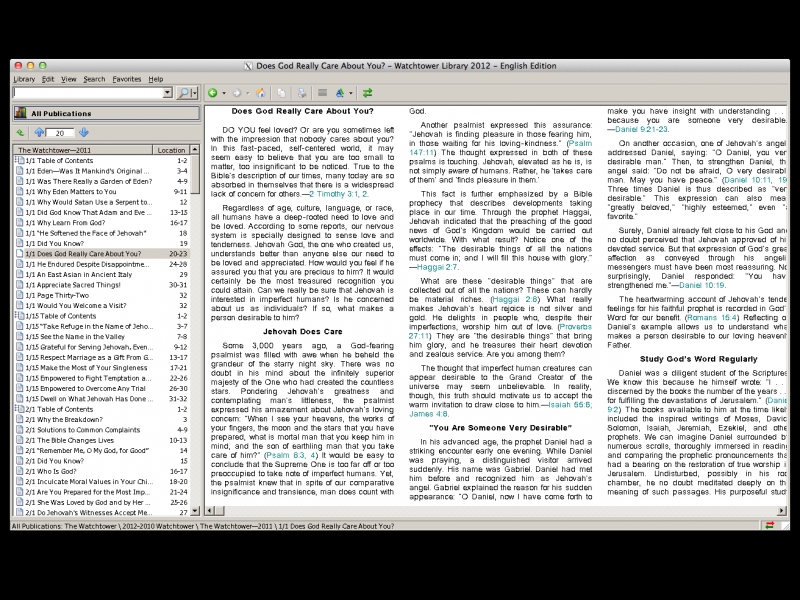Click the grey bar icon before font size
This screenshot has width=800, height=600.
point(322,93)
